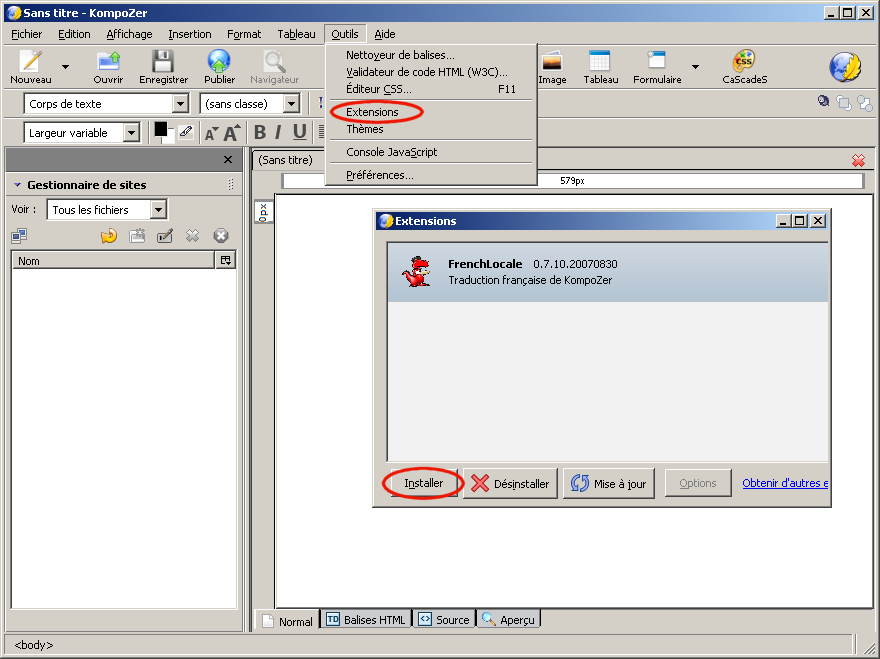Click the Navigateur magnifier icon
The height and width of the screenshot is (659, 880).
click(x=274, y=61)
